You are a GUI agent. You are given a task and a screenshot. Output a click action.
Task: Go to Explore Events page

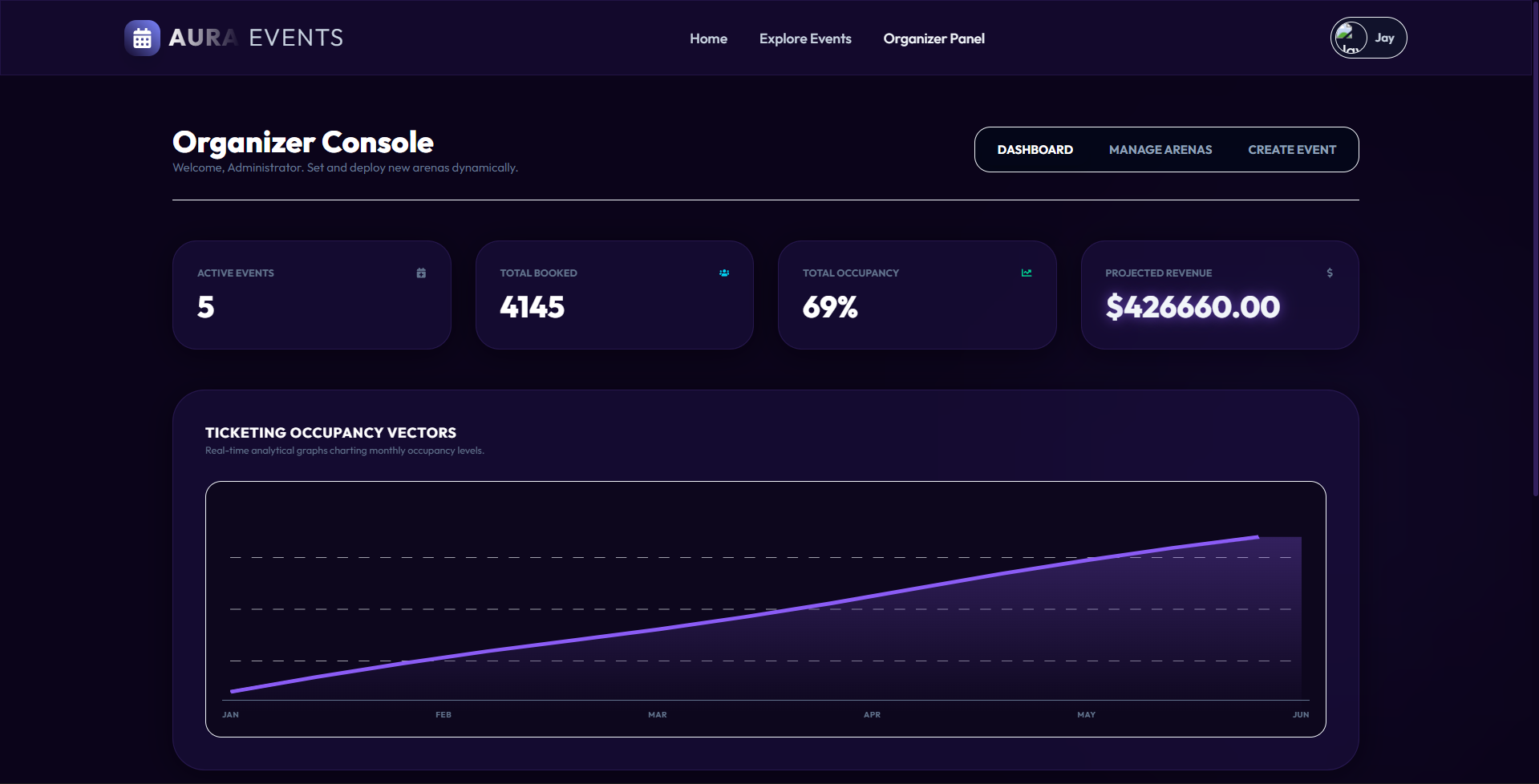(x=805, y=38)
